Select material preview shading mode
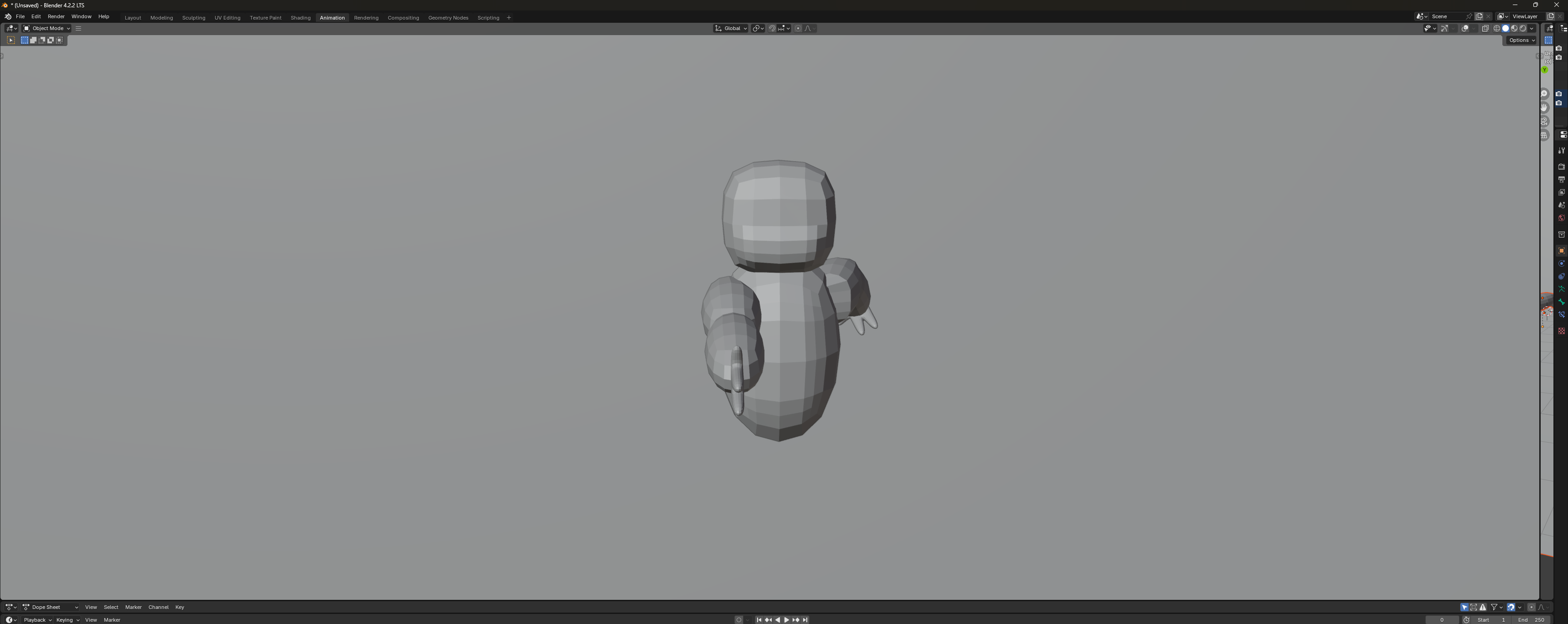Viewport: 1568px width, 624px height. (x=1514, y=29)
